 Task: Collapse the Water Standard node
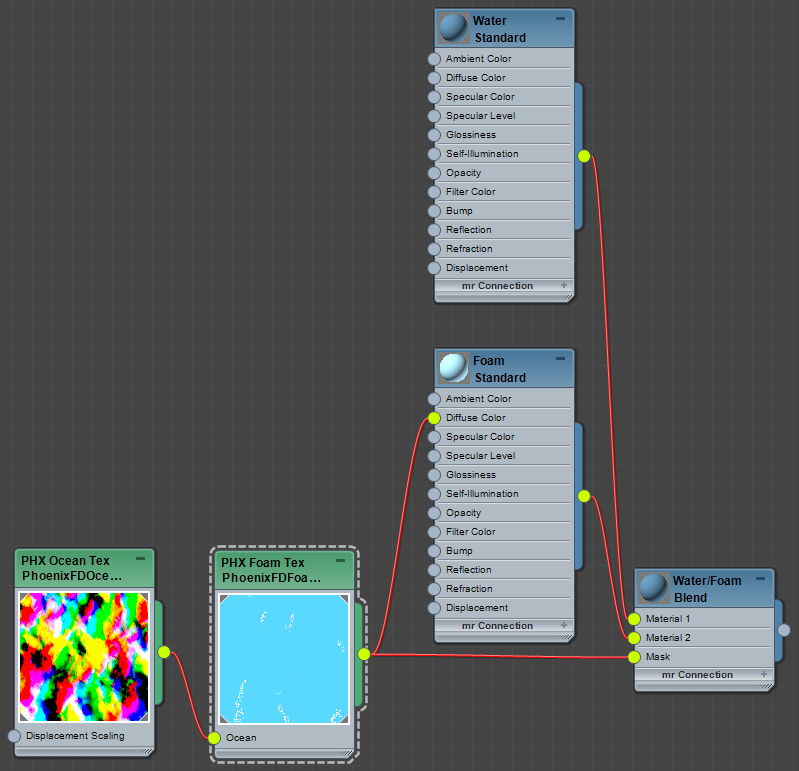point(561,19)
